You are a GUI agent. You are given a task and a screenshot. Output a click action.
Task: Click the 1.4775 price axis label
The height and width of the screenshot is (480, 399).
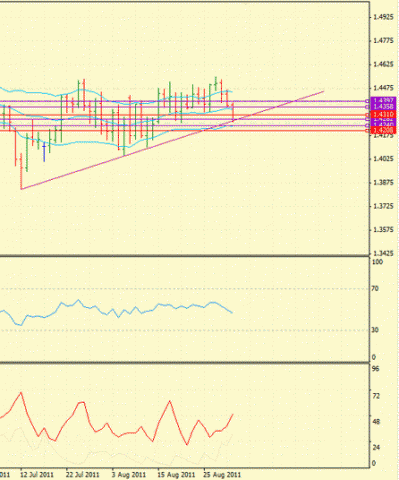(x=384, y=41)
